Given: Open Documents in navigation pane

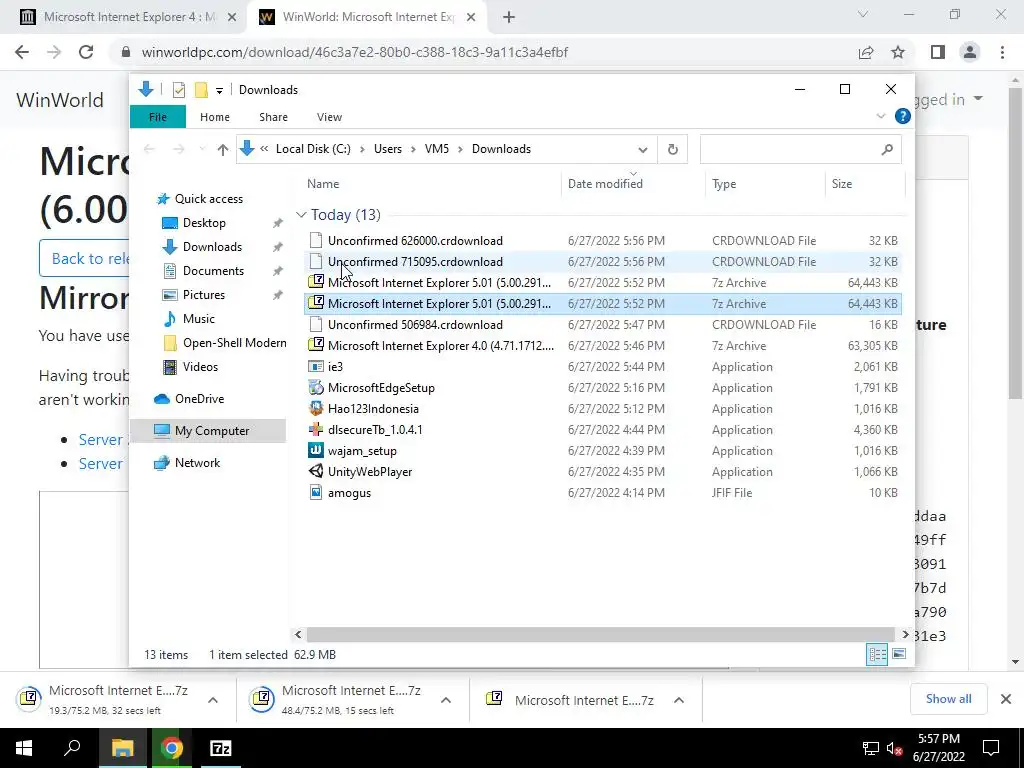Looking at the screenshot, I should pos(213,271).
